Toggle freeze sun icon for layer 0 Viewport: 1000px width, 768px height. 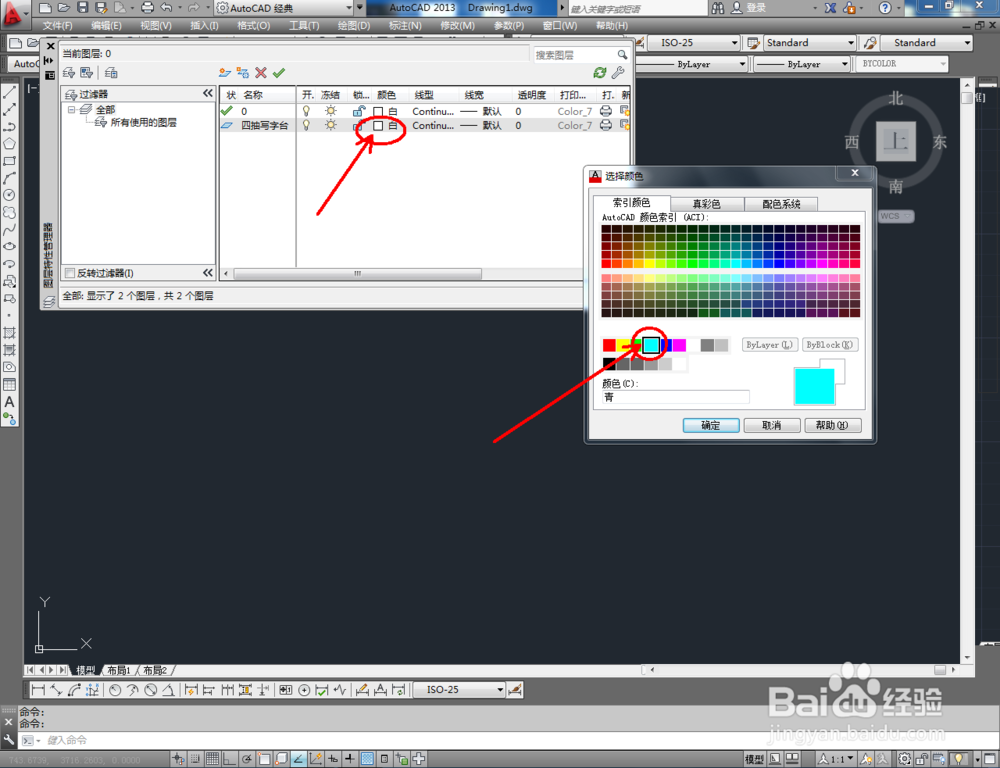coord(330,111)
